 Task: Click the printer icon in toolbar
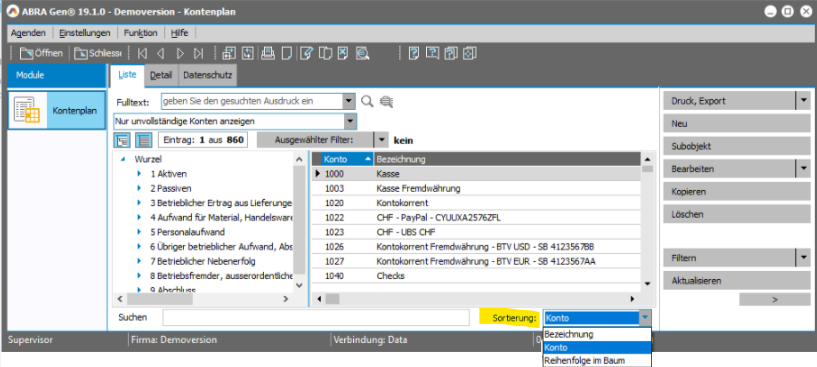(x=268, y=53)
